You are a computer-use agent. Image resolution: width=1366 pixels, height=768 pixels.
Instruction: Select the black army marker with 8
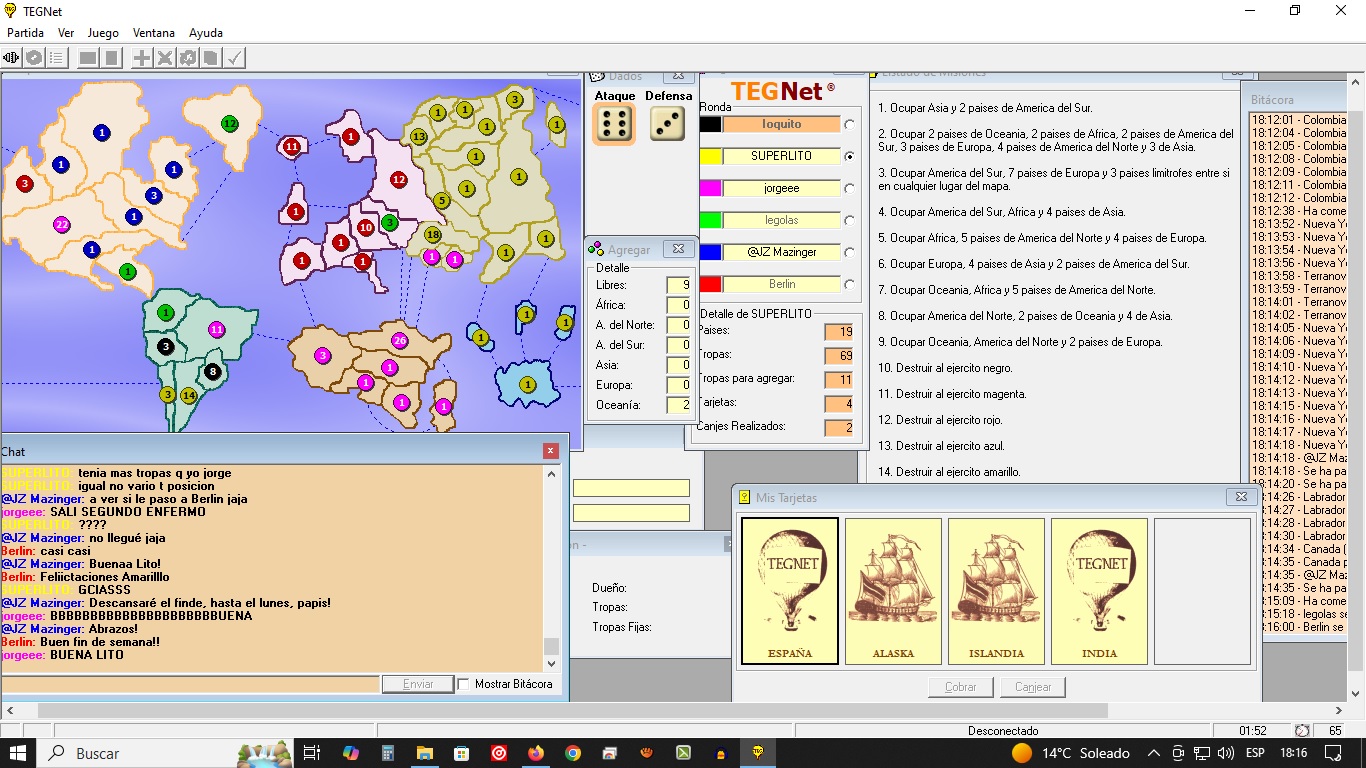pos(212,372)
